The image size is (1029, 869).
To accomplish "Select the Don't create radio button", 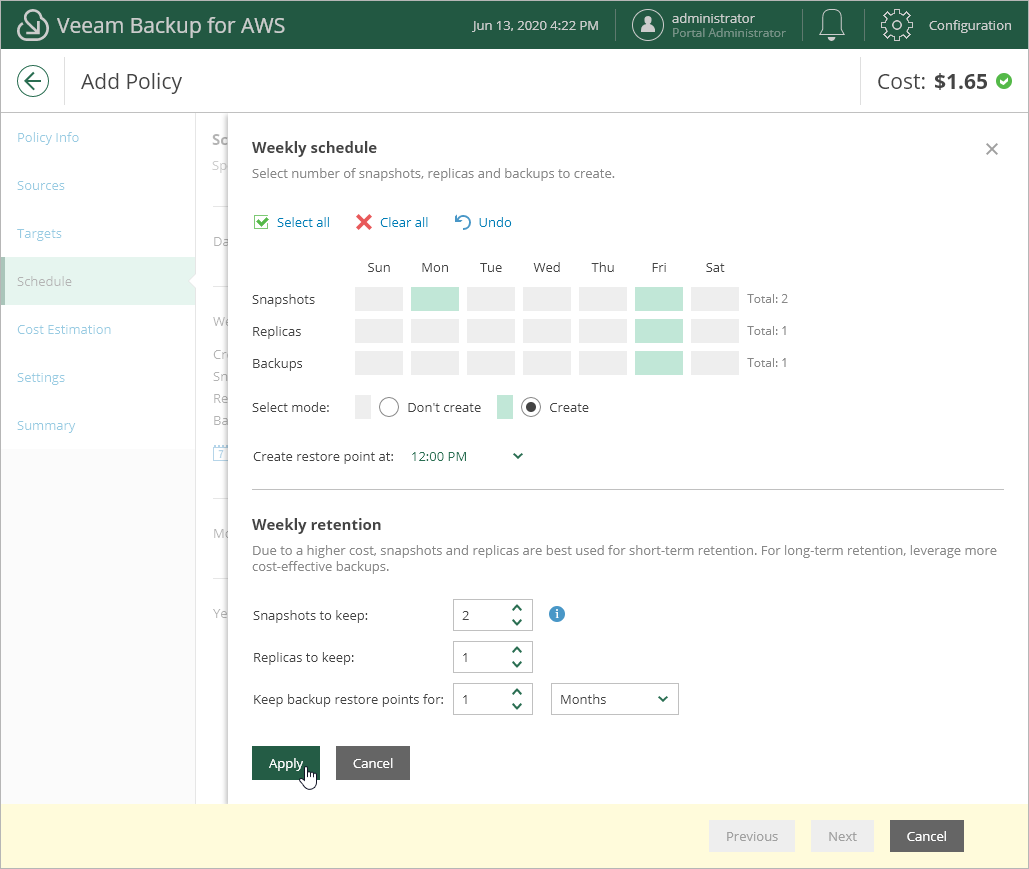I will point(388,408).
